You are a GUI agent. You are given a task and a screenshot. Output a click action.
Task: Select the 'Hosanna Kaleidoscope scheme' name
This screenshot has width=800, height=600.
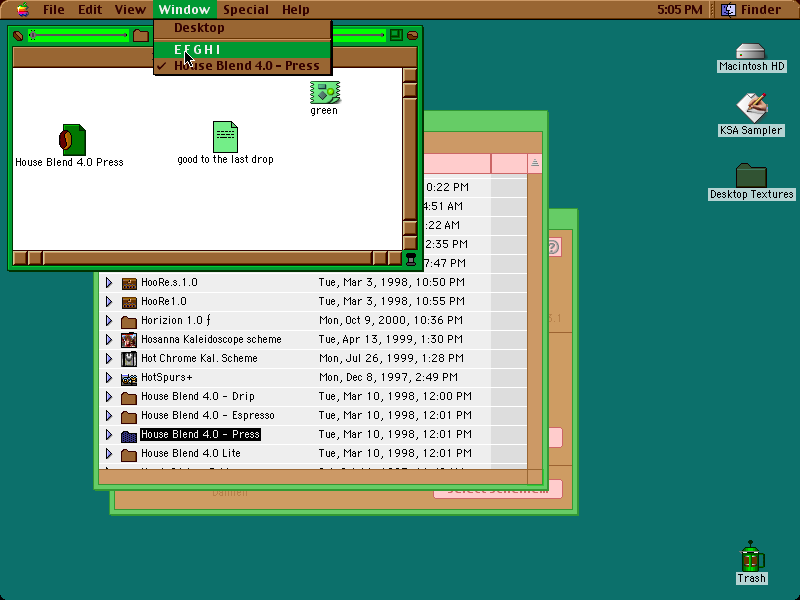[x=211, y=339]
